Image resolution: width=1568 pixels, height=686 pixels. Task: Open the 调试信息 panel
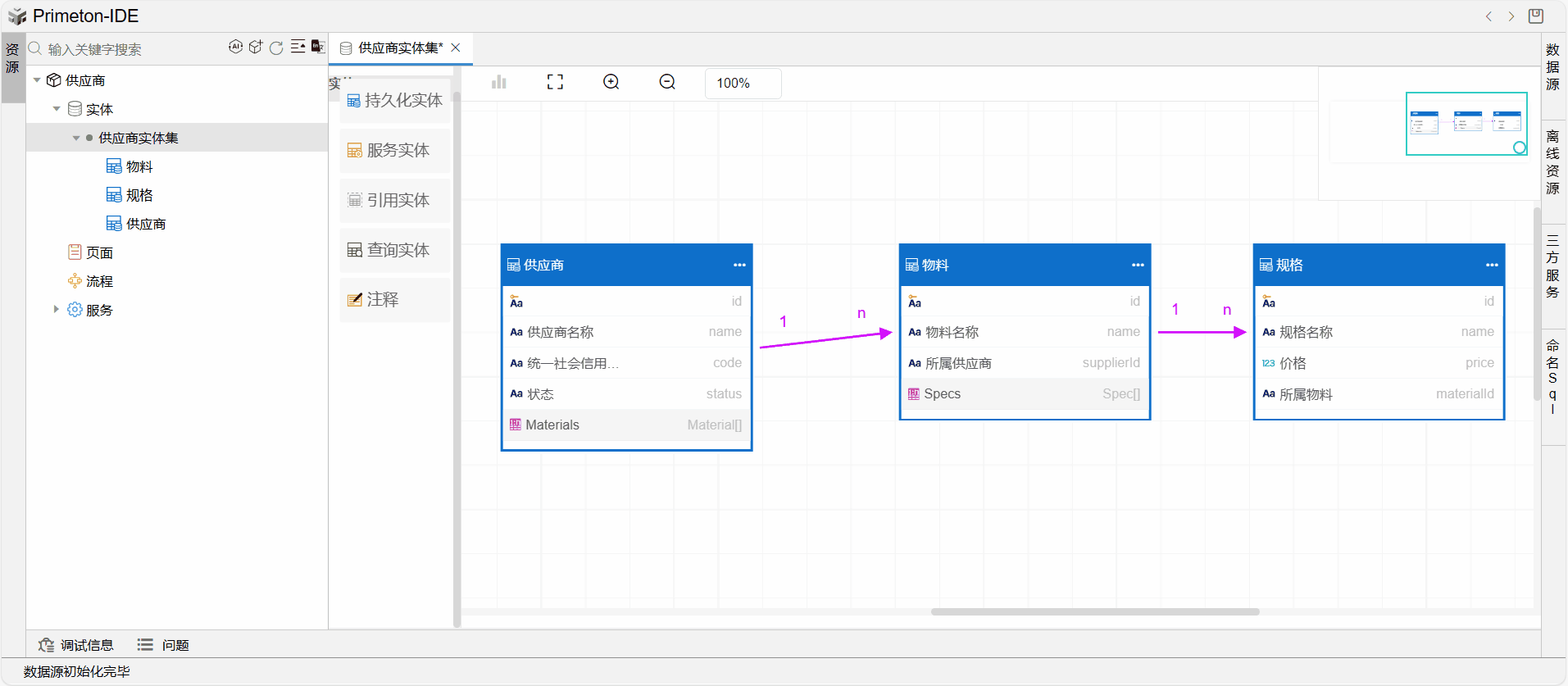[76, 645]
